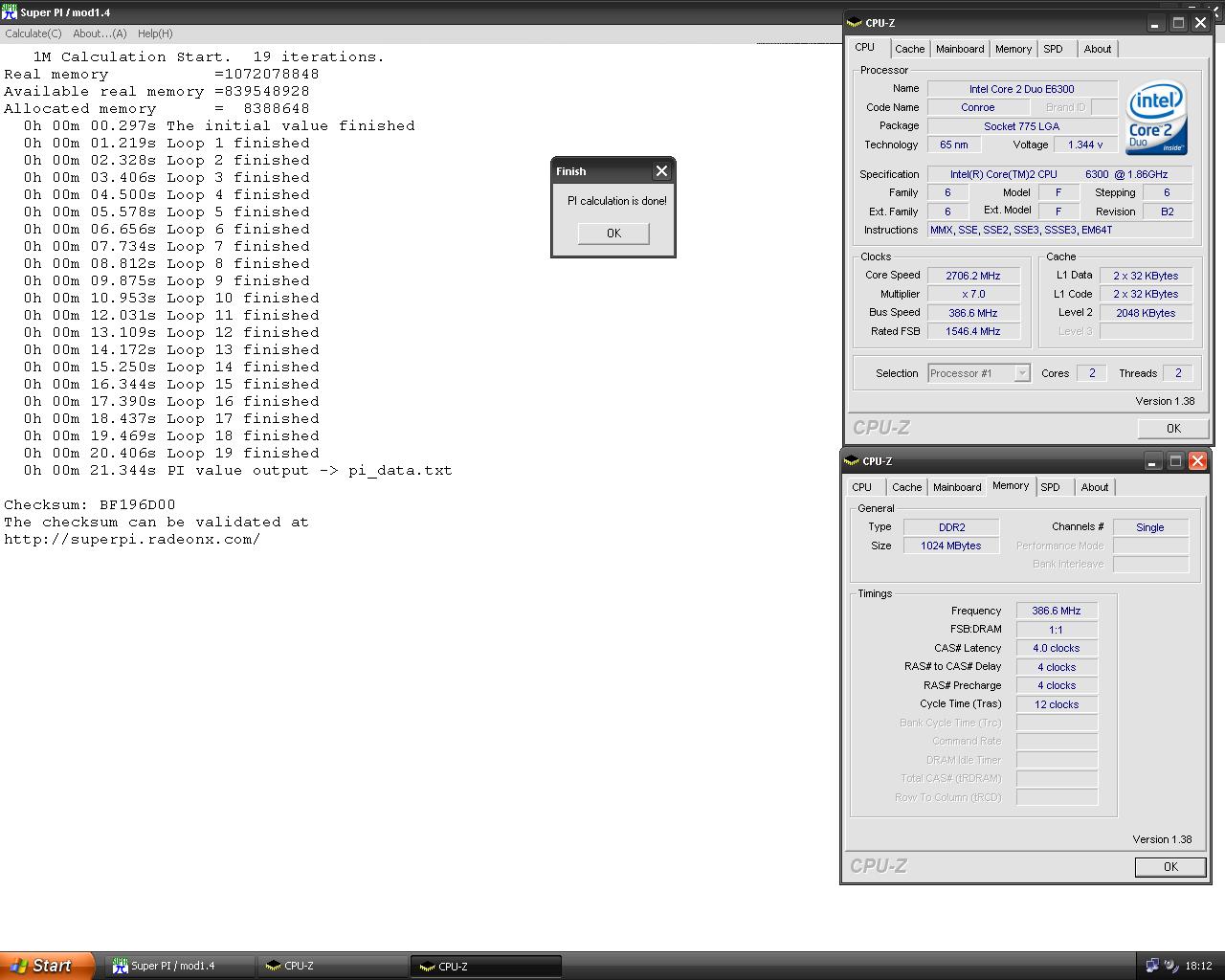Open the Windows Start menu

point(47,966)
